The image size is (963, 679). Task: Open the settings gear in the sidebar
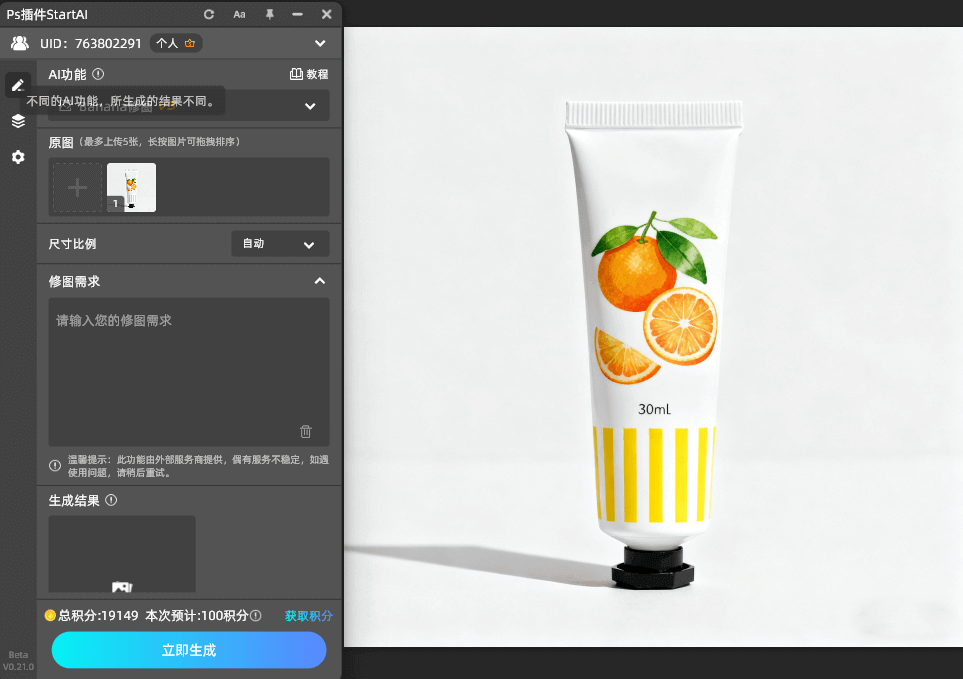pos(17,157)
